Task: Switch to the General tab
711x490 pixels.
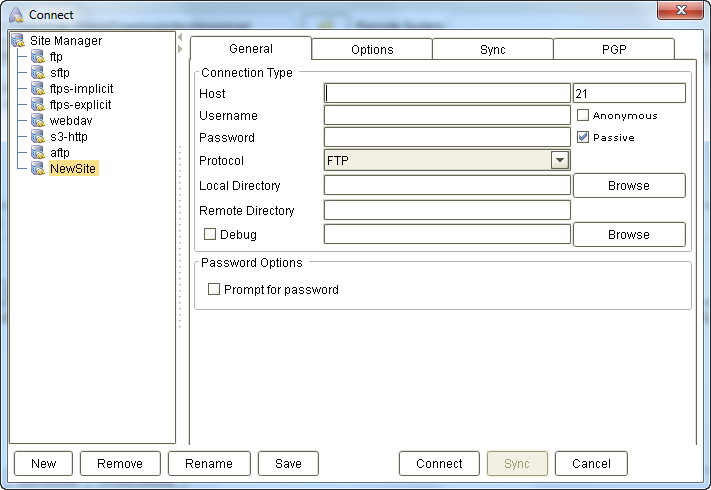Action: 251,49
